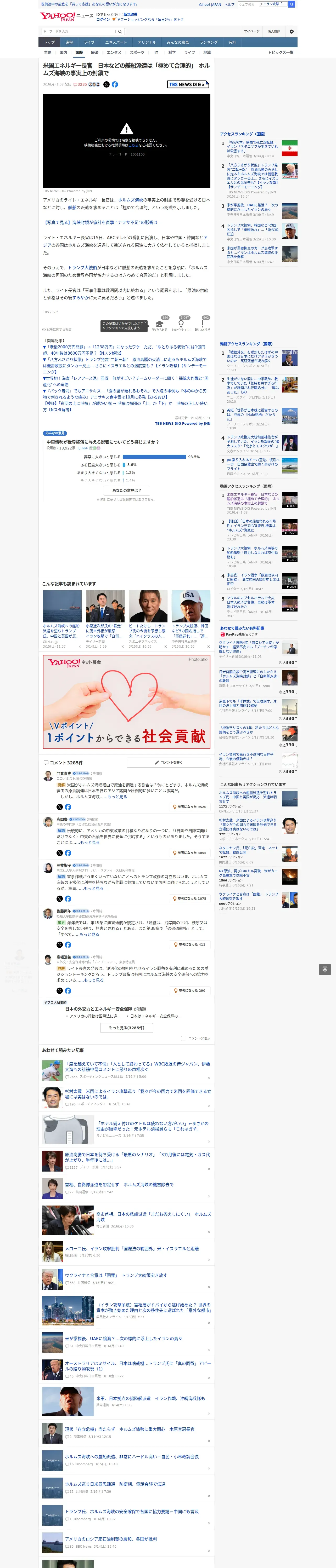The height and width of the screenshot is (1568, 336).
Task: Select the スポーツ category tab
Action: (x=137, y=52)
